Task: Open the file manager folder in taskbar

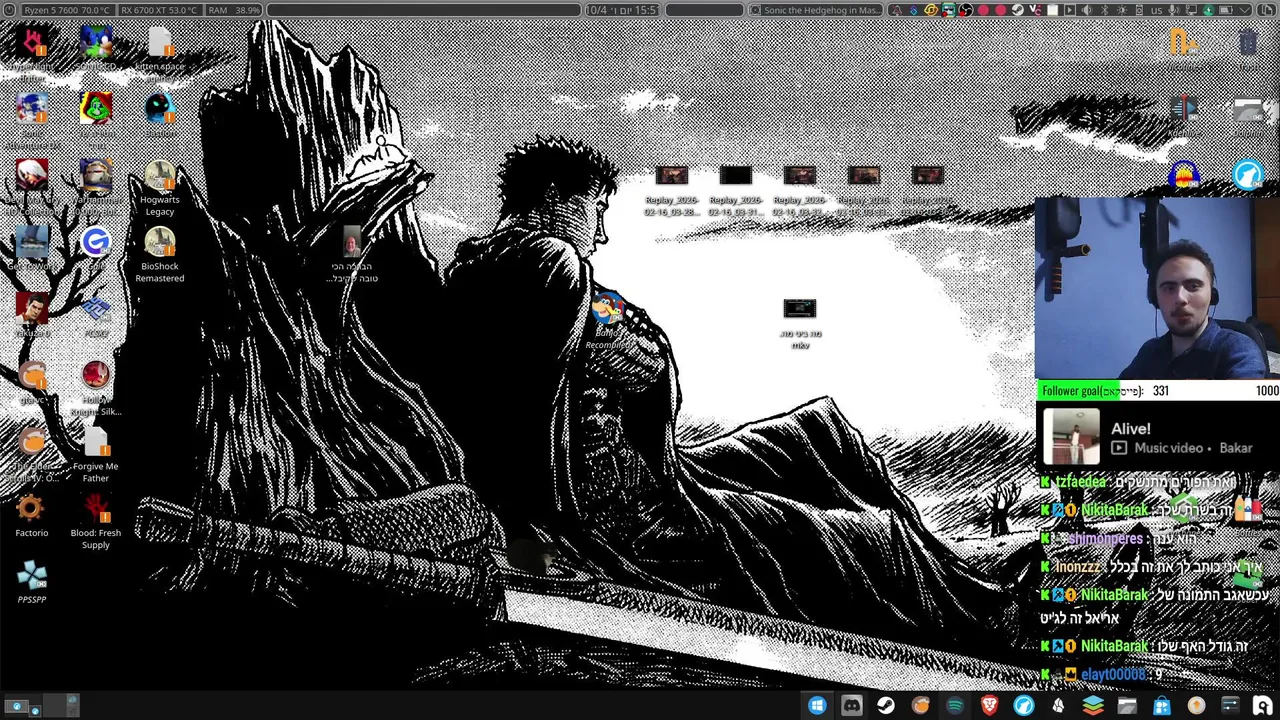Action: click(1127, 706)
